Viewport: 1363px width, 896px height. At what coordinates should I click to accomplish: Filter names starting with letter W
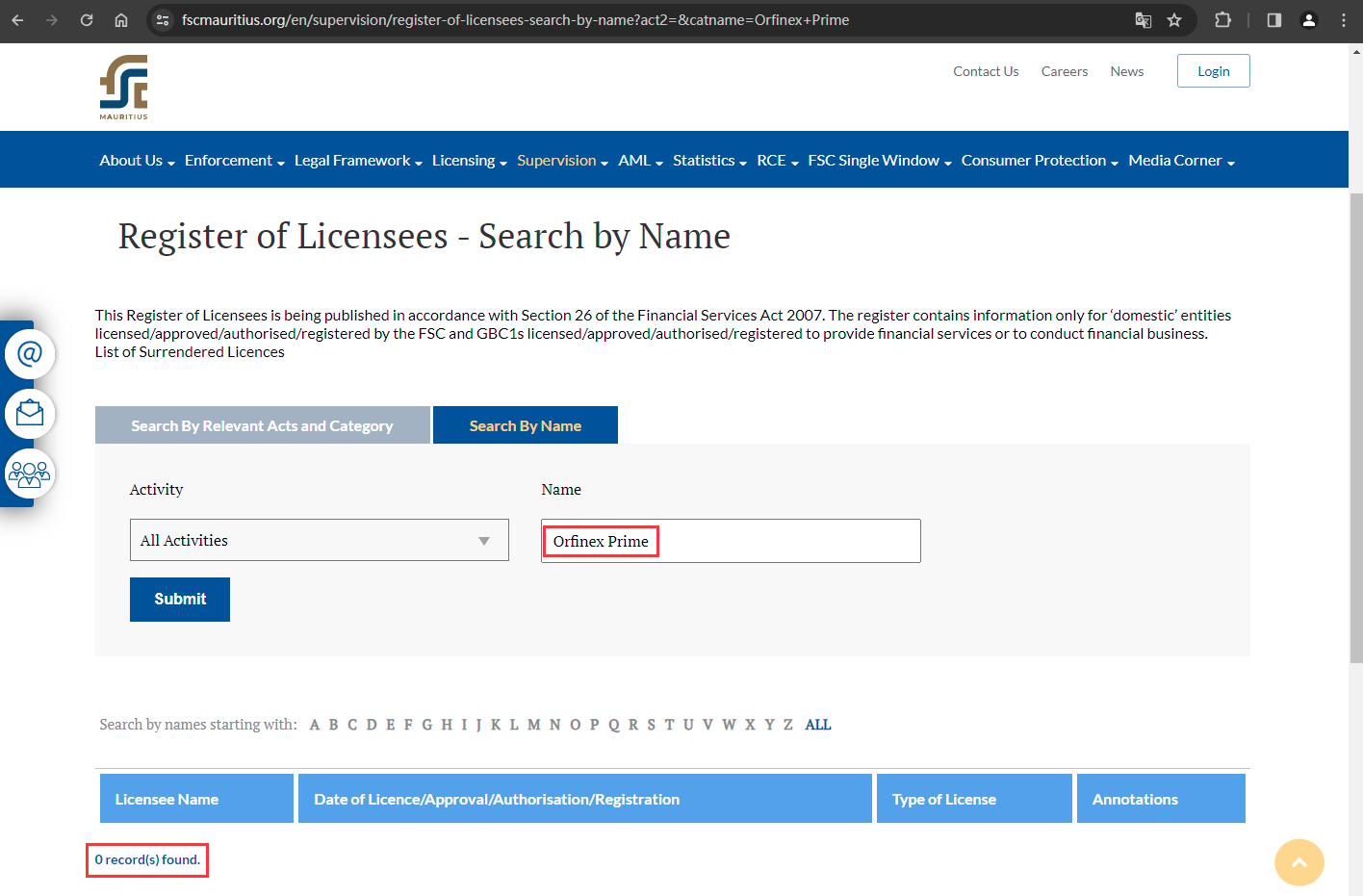(x=729, y=725)
